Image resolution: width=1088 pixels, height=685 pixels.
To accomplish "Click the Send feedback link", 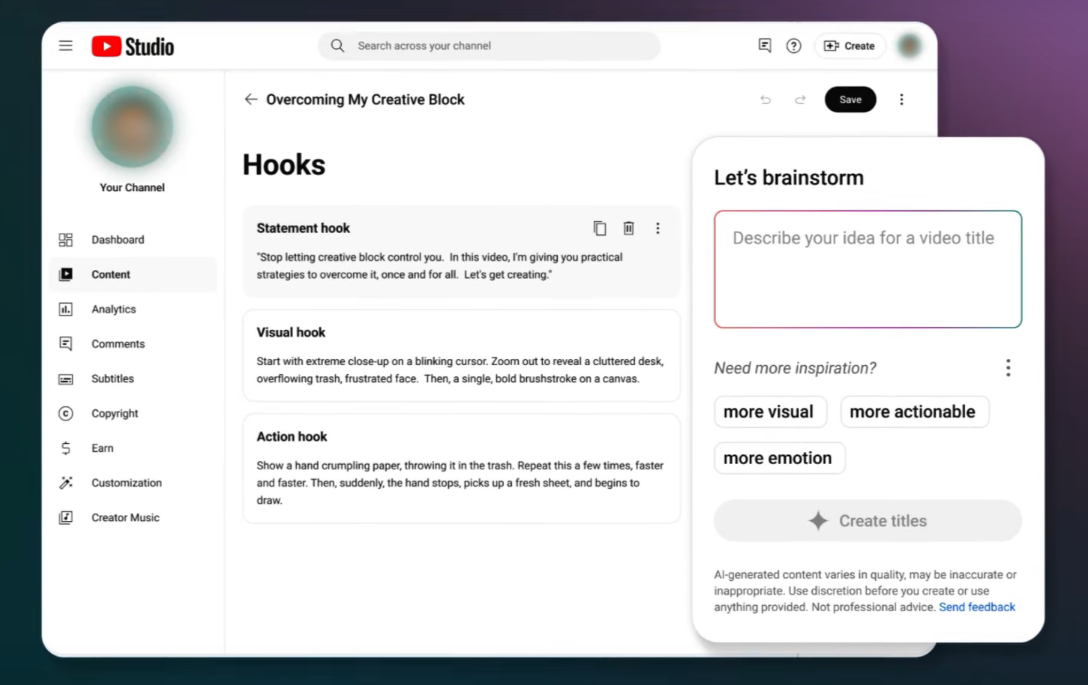I will [x=977, y=607].
